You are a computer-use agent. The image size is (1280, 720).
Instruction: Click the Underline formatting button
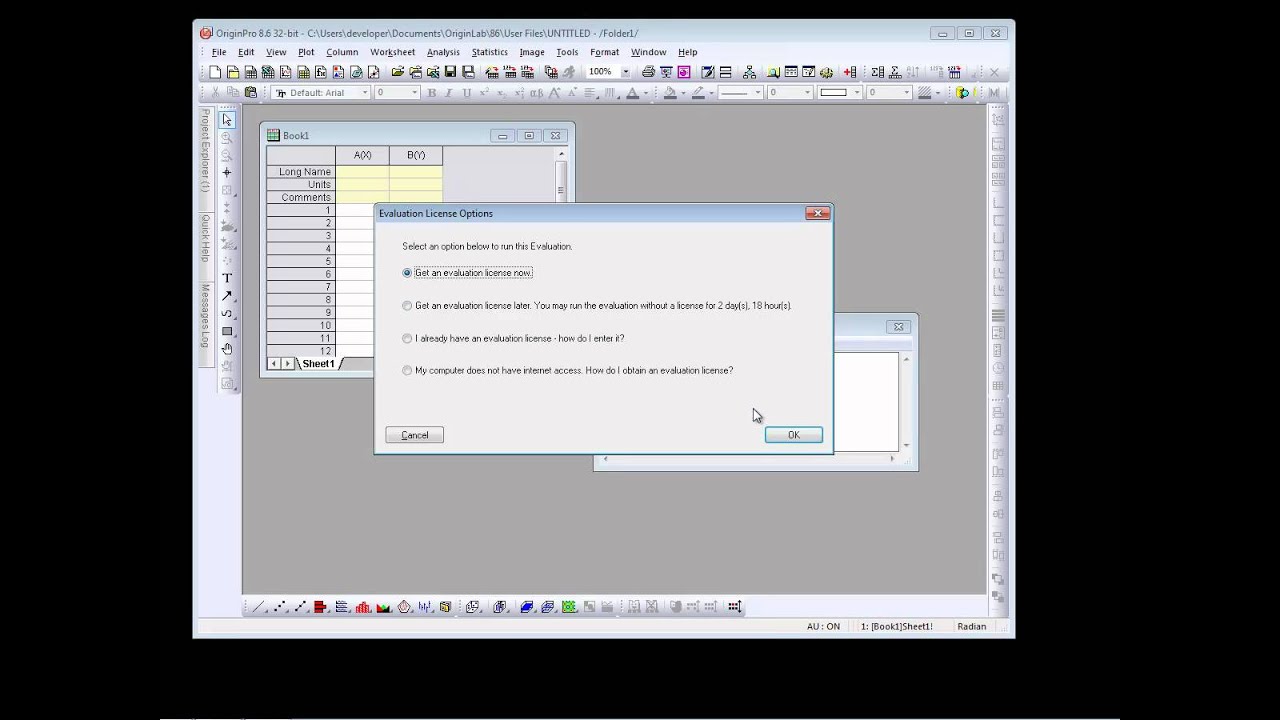click(466, 92)
